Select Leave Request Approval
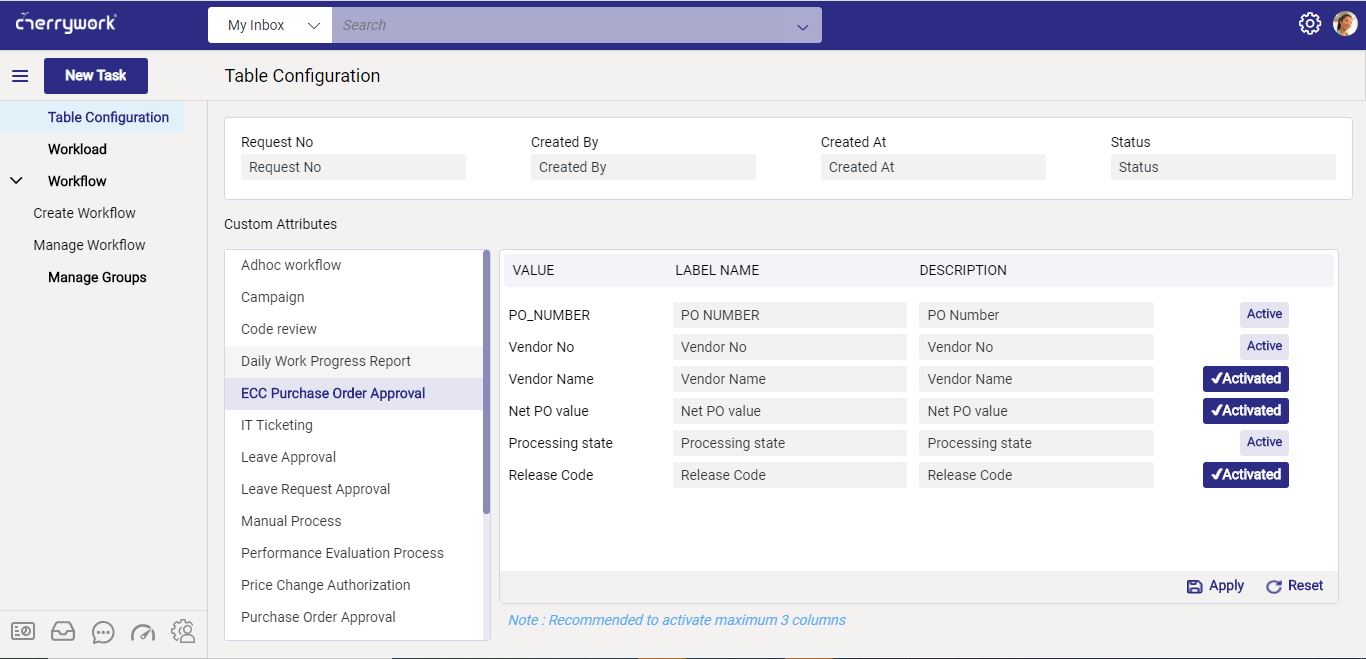 [354, 489]
